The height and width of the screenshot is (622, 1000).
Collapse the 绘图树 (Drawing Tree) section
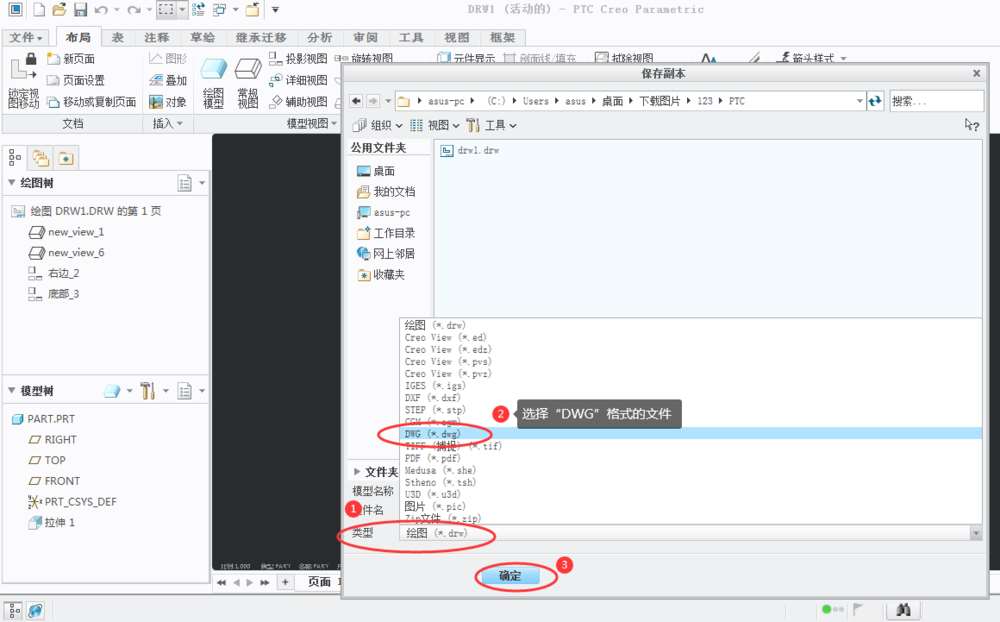[12, 183]
